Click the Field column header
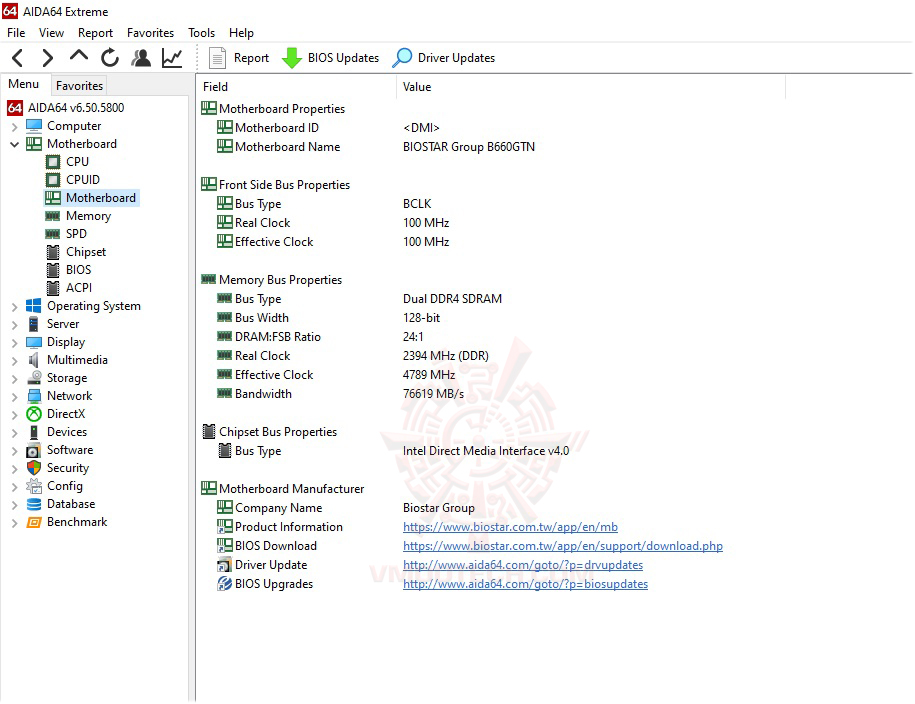915x704 pixels. (296, 86)
